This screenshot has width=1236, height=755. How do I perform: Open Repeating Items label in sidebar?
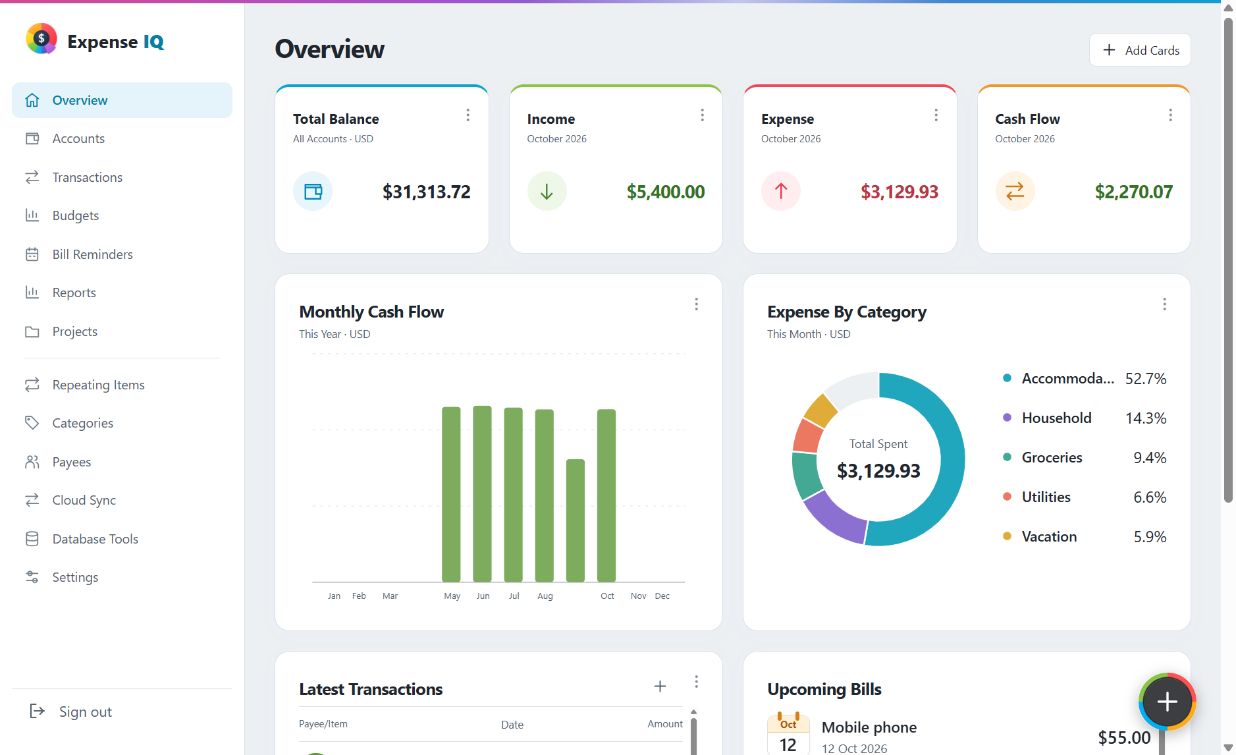(x=98, y=385)
